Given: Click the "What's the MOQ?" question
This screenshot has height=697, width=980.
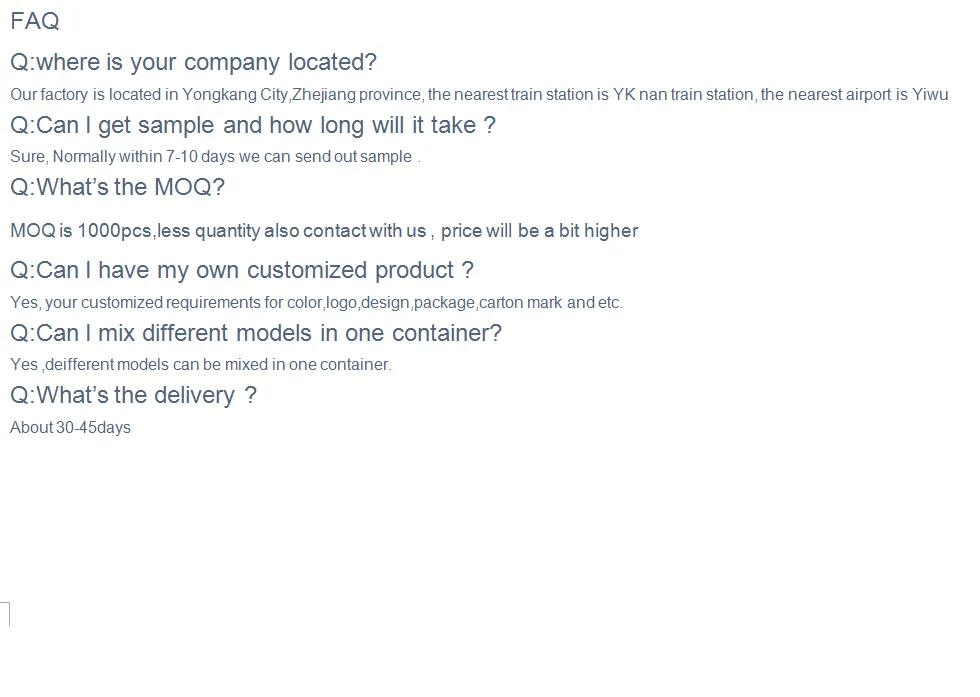Looking at the screenshot, I should (x=118, y=187).
